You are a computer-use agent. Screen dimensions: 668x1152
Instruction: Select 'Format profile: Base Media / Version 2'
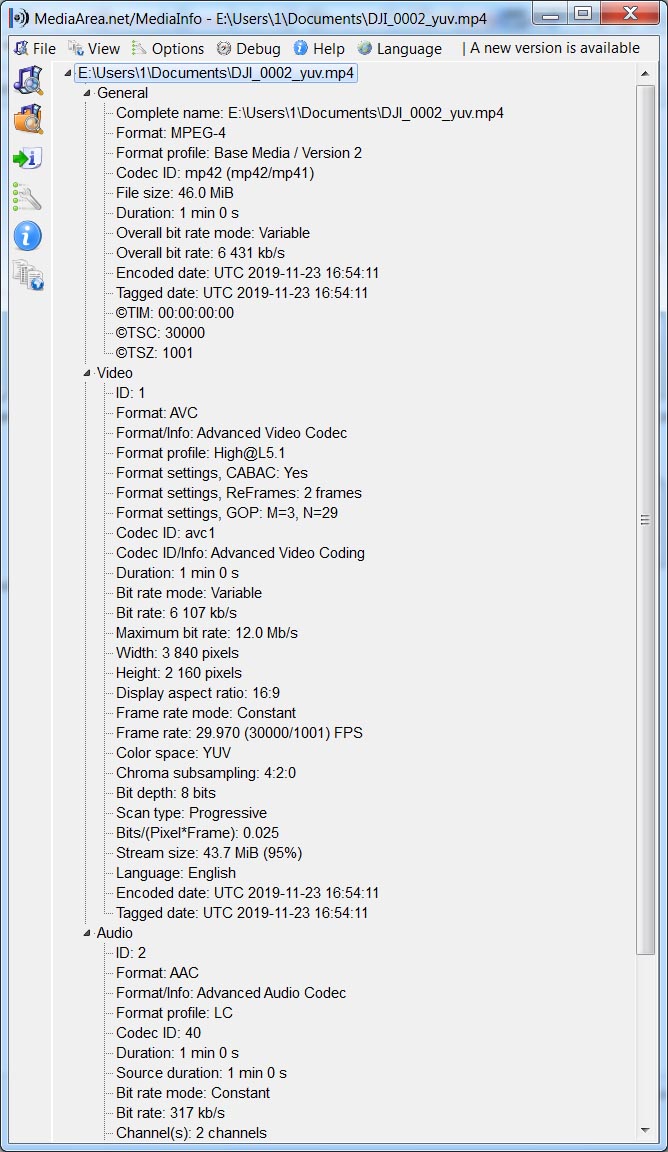[239, 153]
